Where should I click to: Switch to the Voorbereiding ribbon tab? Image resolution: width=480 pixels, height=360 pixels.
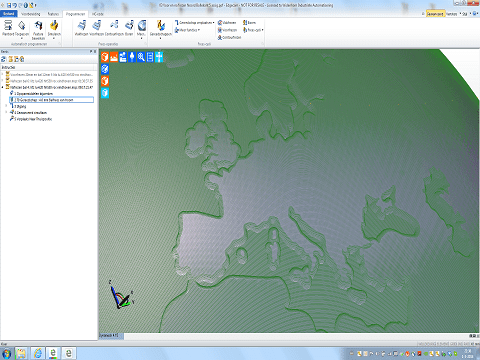[30, 14]
